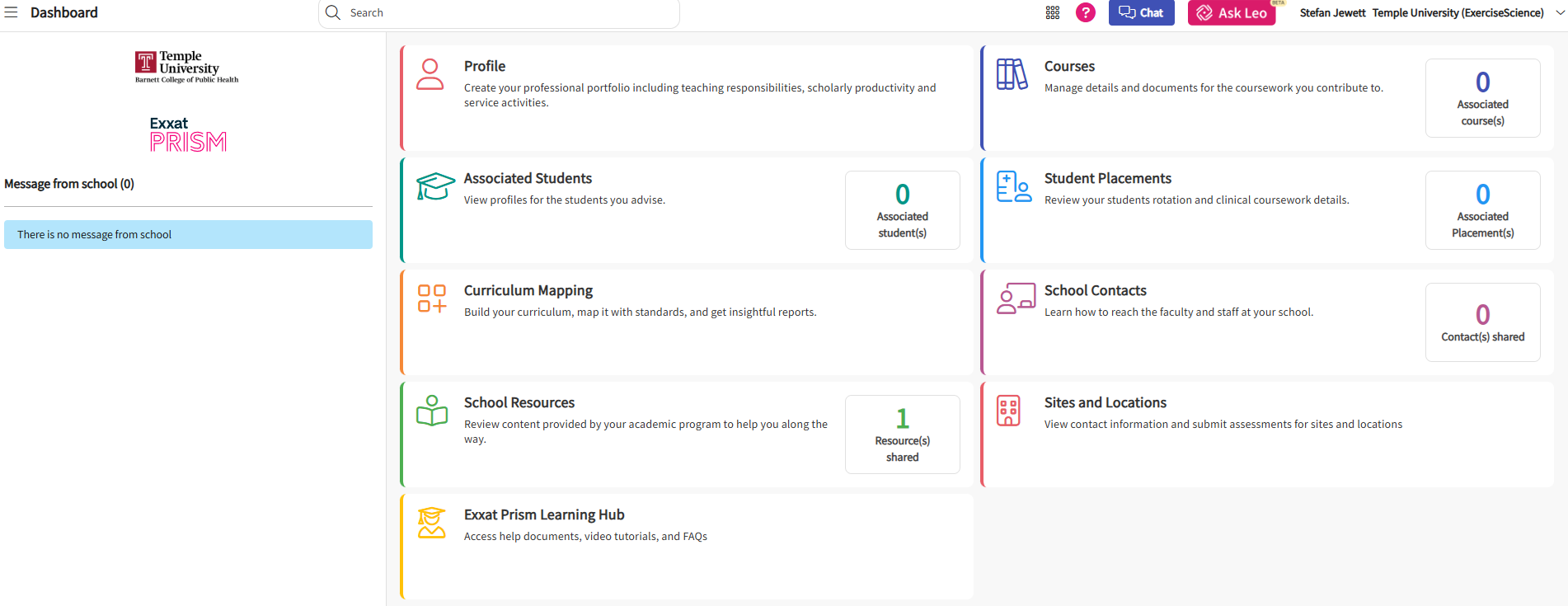Click the Associated Students graduation cap icon
The image size is (1568, 606).
coord(435,186)
